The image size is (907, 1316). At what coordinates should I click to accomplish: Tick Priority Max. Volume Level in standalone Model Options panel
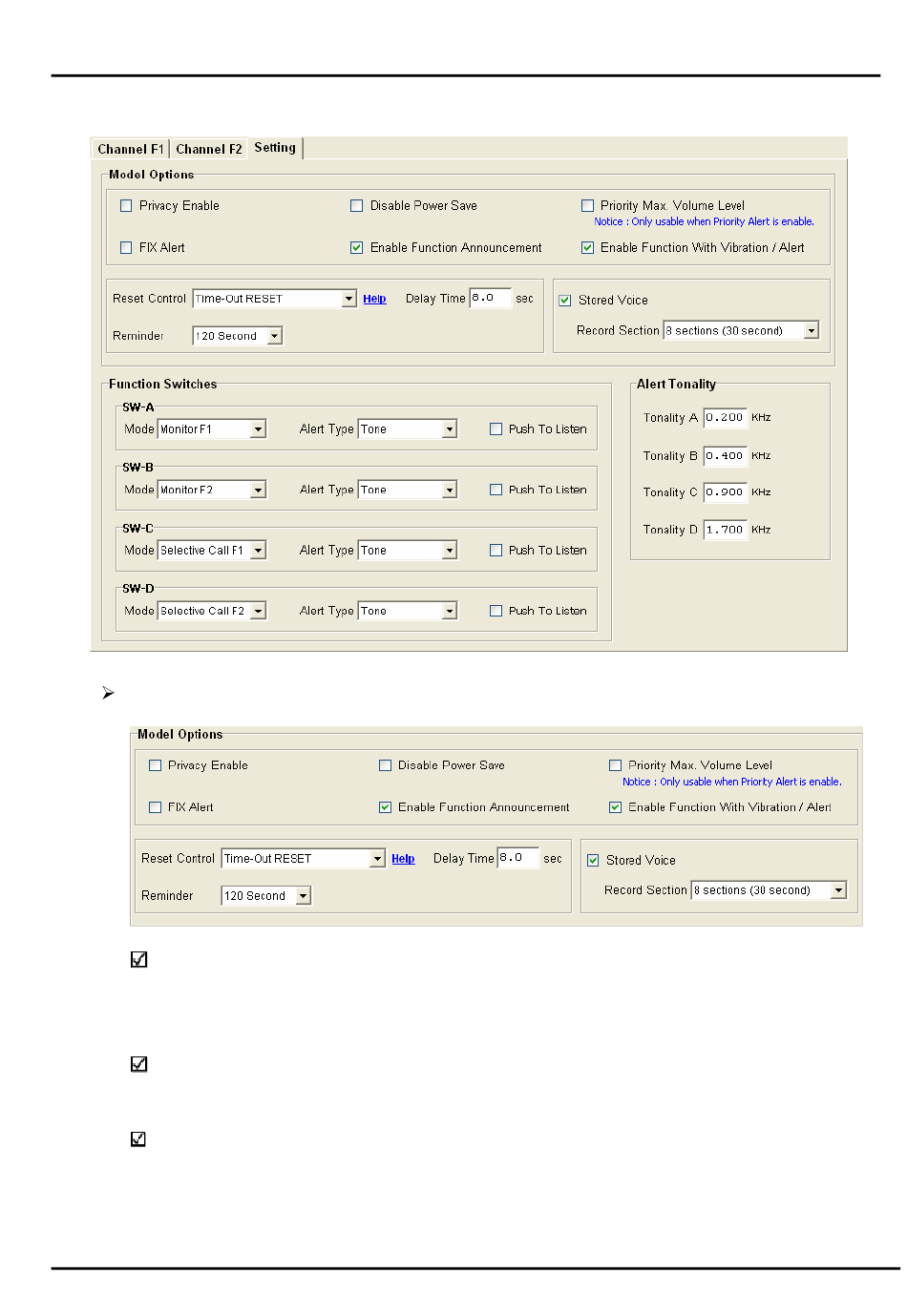[616, 765]
